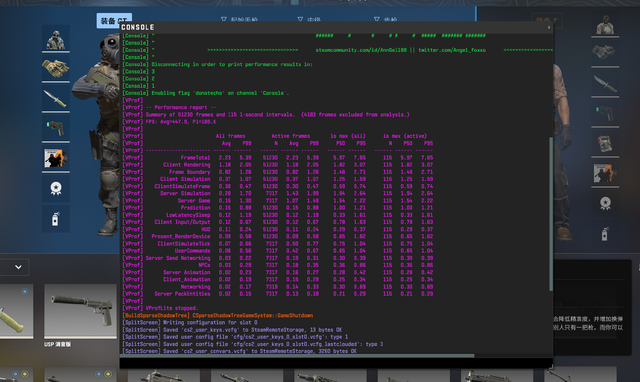Image resolution: width=640 pixels, height=382 pixels.
Task: Open the CT music kit slot
Action: (56, 158)
